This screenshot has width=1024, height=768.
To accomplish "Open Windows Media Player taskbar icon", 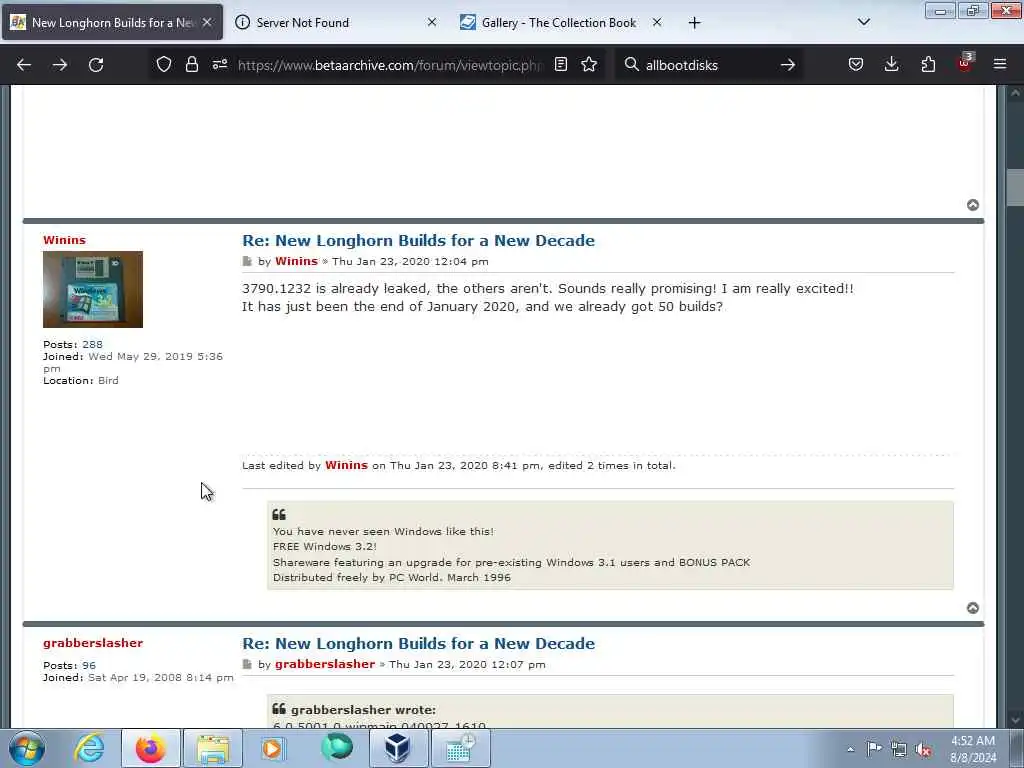I will [272, 748].
